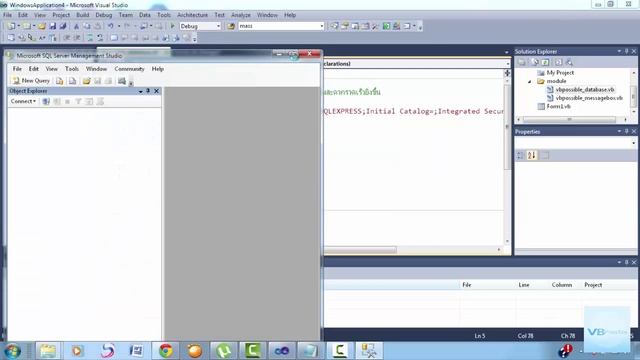Click the green Start Page icon in toolbar
The image size is (640, 360).
(x=386, y=26)
